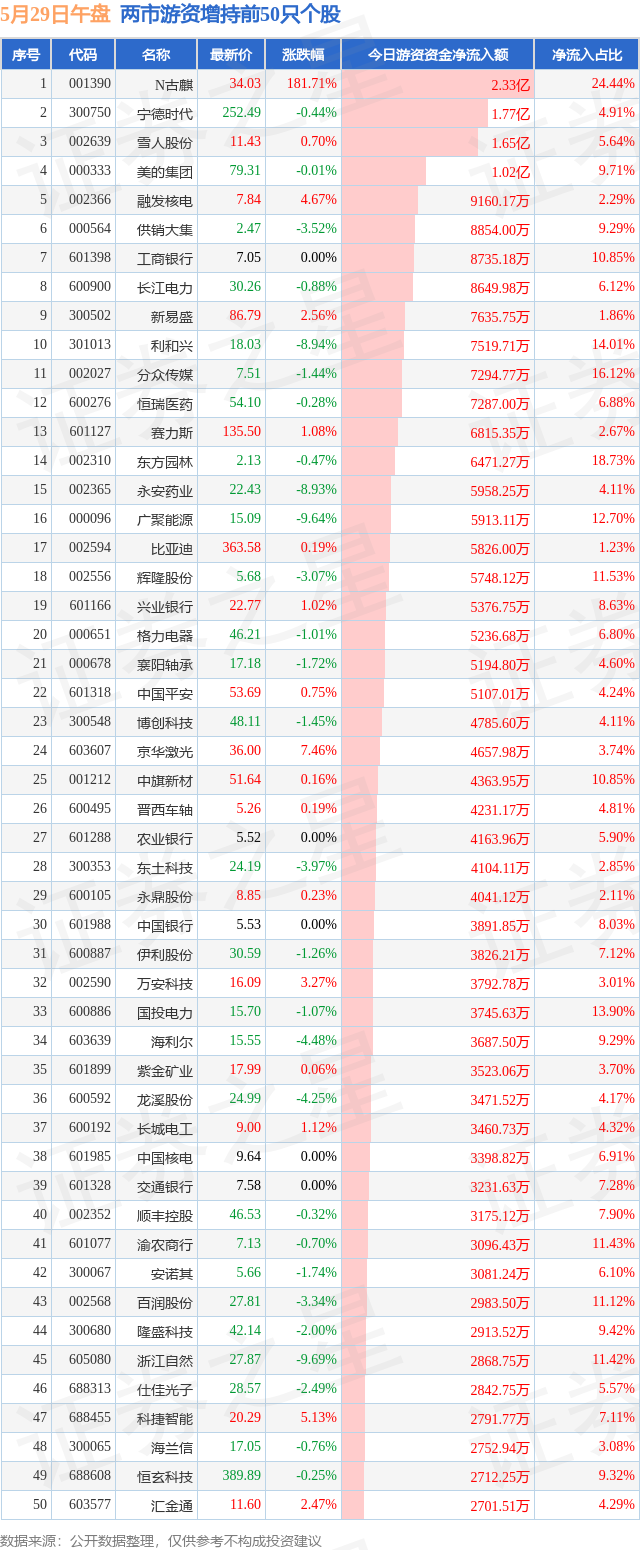The image size is (640, 1550).
Task: Click the stock name 格力电器
Action: pos(165,636)
